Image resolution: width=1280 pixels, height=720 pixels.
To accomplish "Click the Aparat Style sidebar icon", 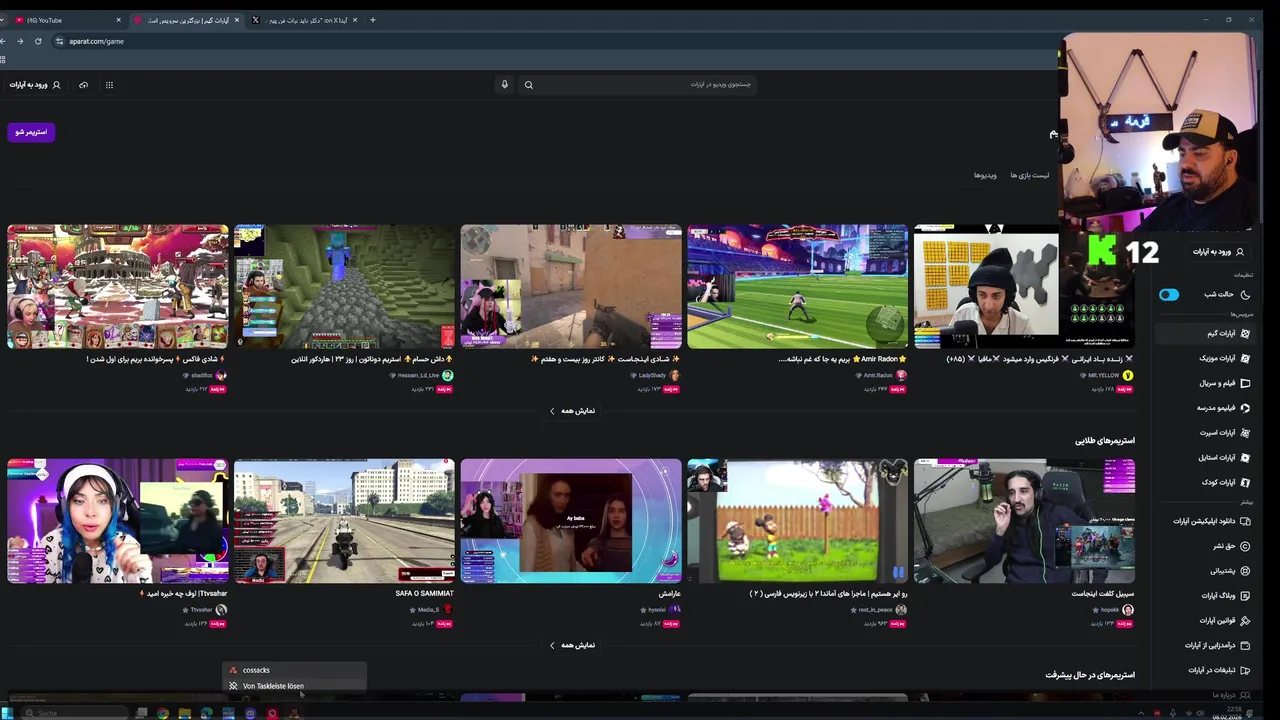I will (1245, 458).
